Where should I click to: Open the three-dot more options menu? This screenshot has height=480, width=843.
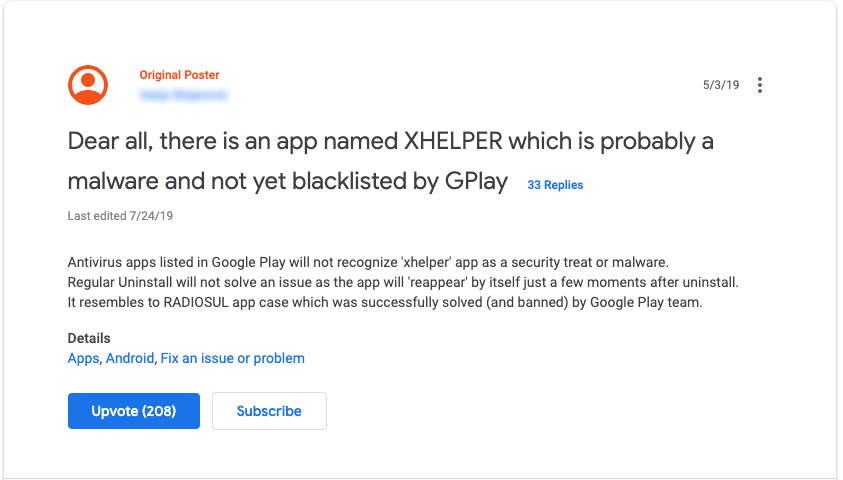pyautogui.click(x=760, y=85)
